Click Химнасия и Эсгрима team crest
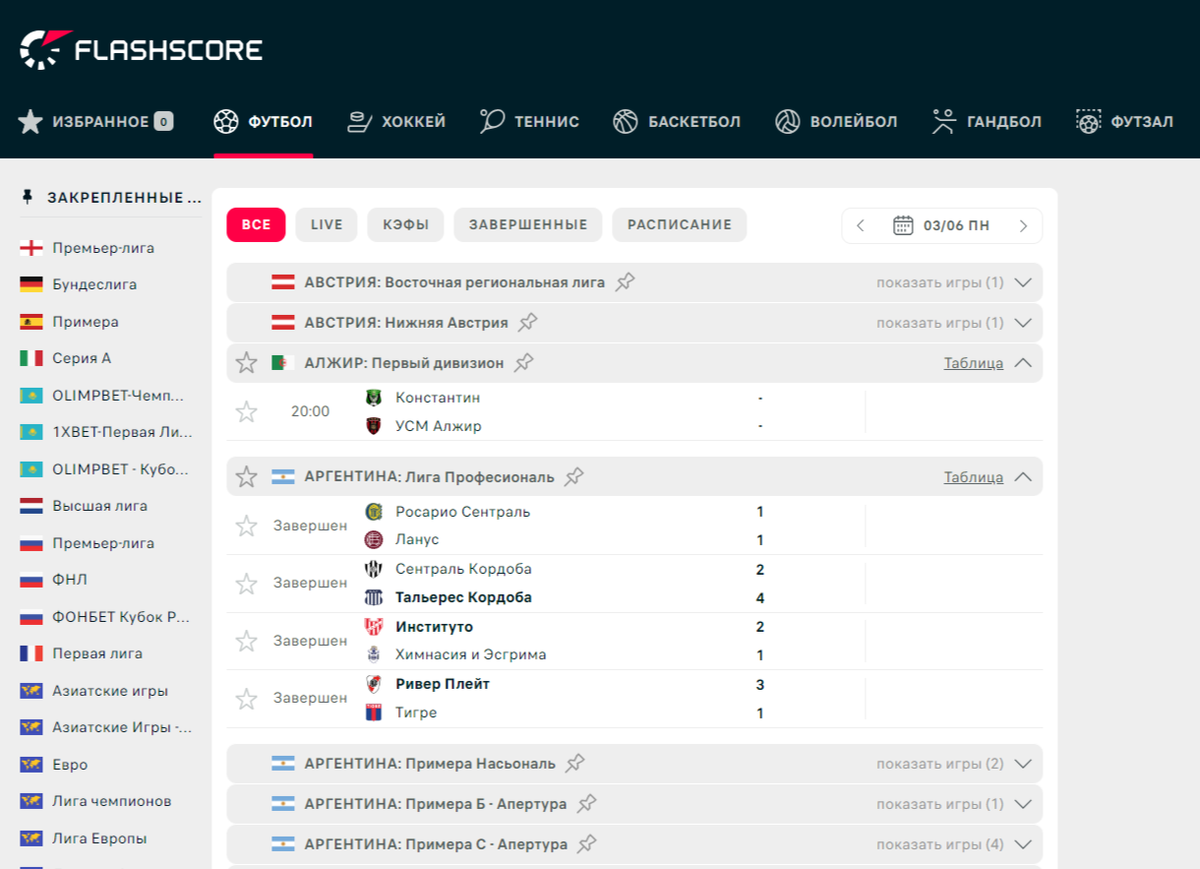Viewport: 1200px width, 869px height. pos(374,655)
